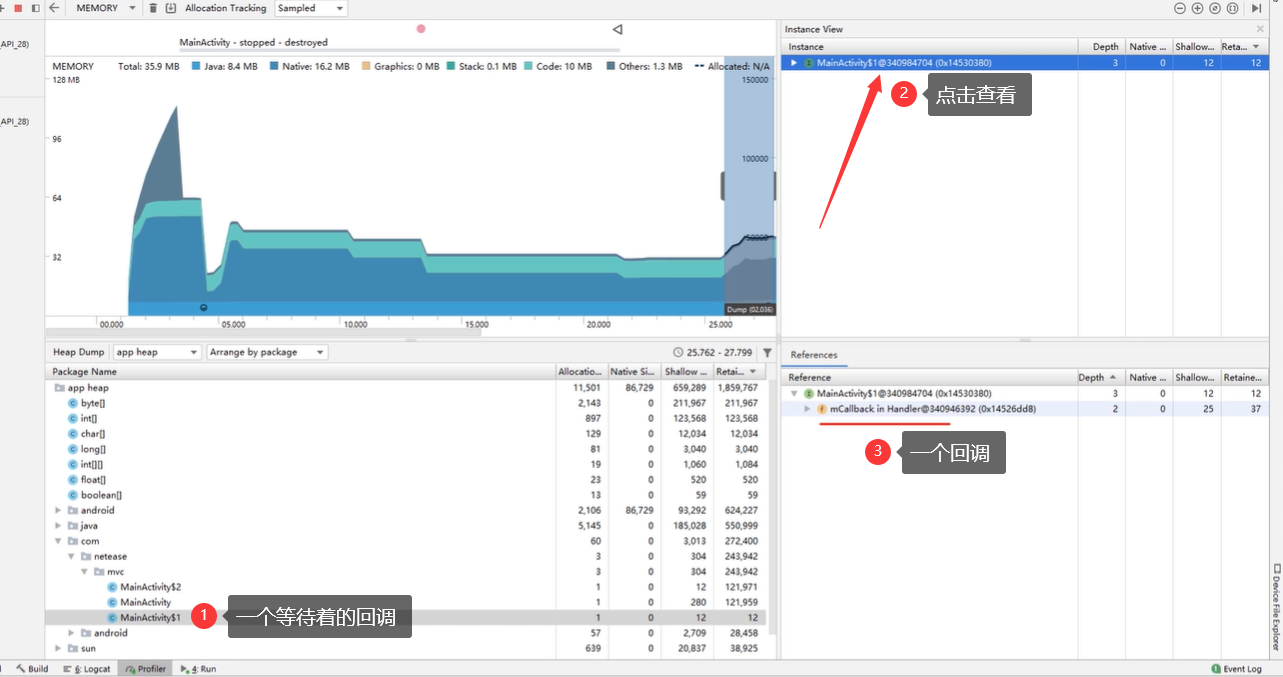Screen dimensions: 1283x677
Task: Sort by Allocations column header
Action: (580, 372)
